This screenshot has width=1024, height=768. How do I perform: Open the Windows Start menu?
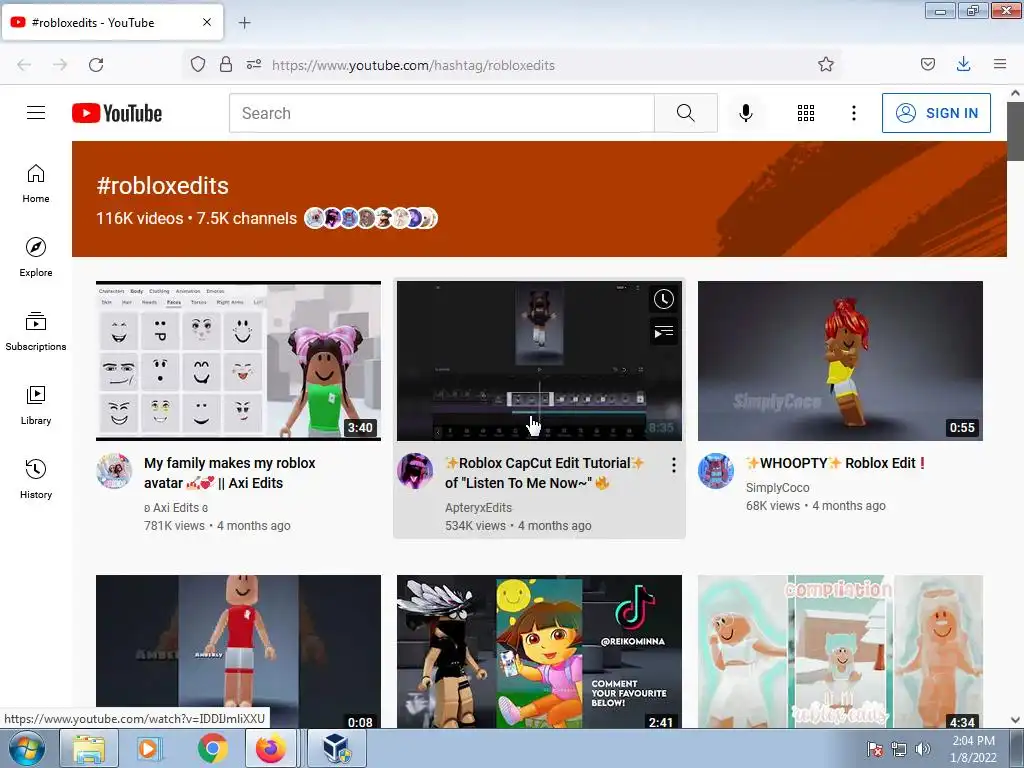(27, 748)
